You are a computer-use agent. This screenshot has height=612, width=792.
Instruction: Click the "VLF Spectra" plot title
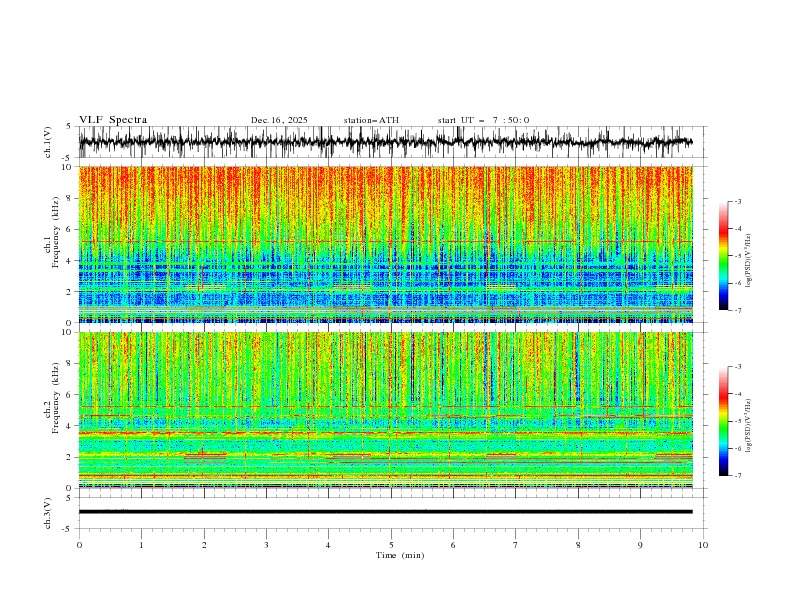pyautogui.click(x=113, y=120)
